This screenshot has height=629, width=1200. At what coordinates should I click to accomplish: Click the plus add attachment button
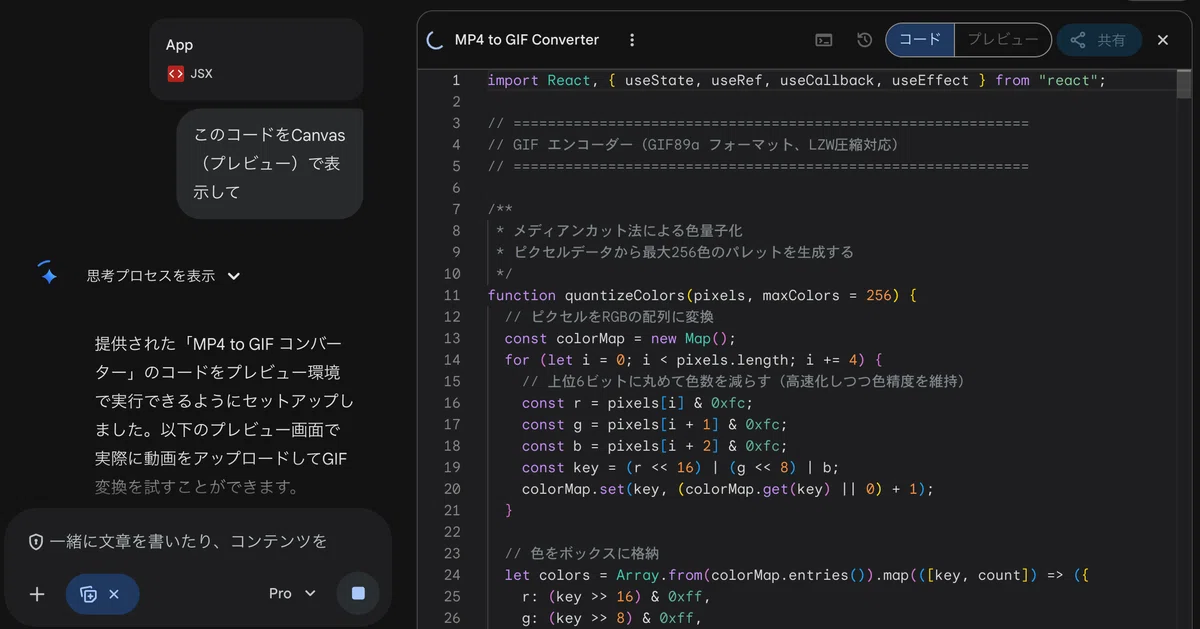pyautogui.click(x=37, y=594)
